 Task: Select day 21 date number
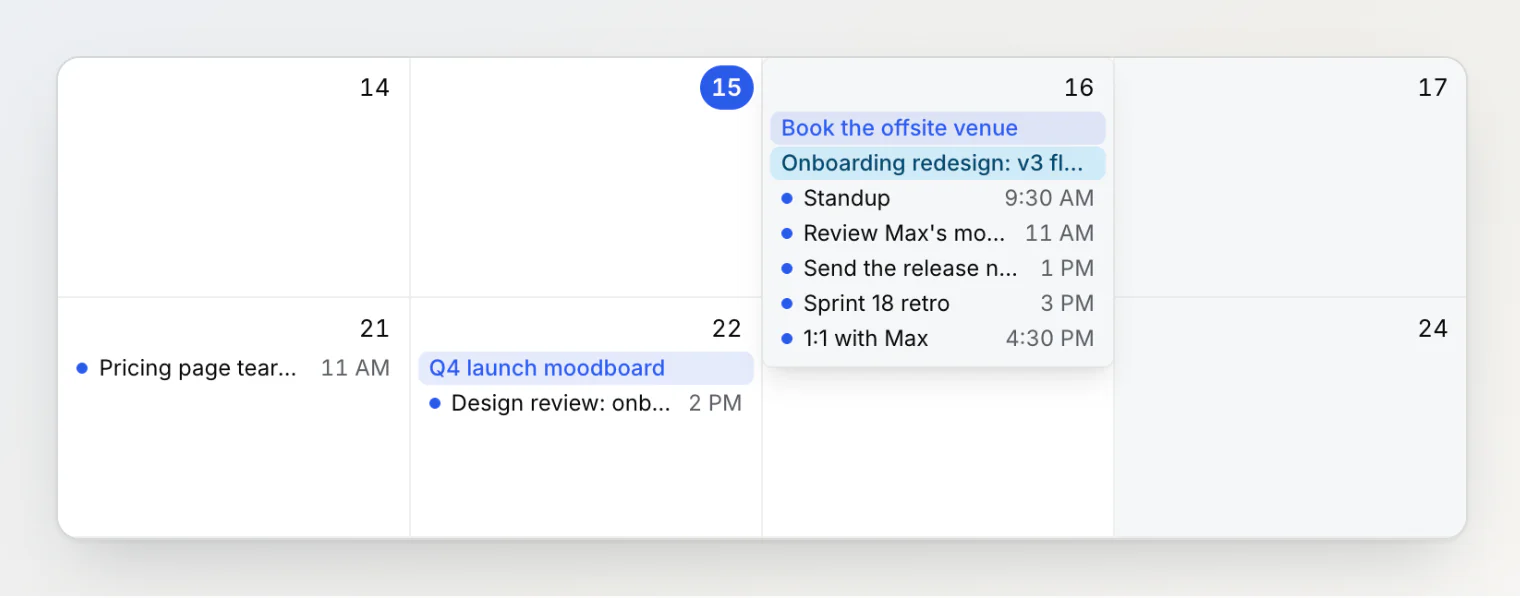pos(374,329)
